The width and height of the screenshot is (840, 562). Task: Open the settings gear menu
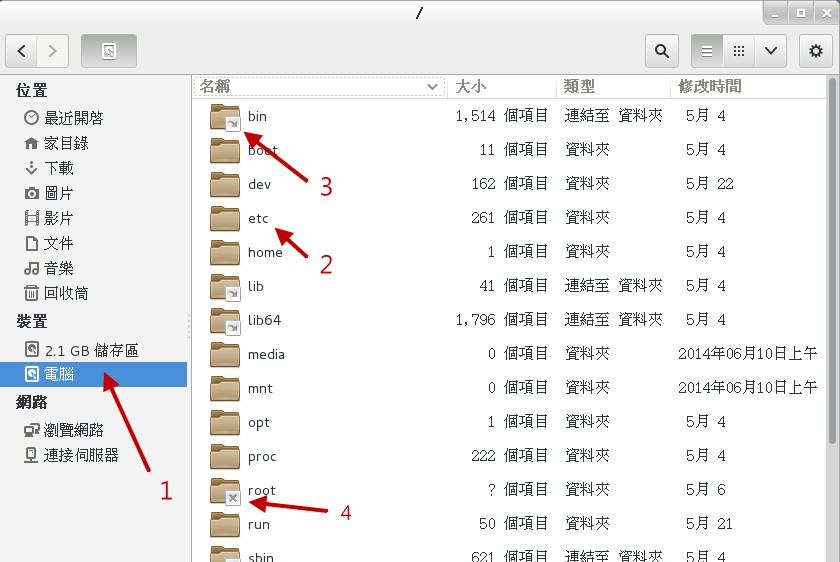pyautogui.click(x=816, y=51)
